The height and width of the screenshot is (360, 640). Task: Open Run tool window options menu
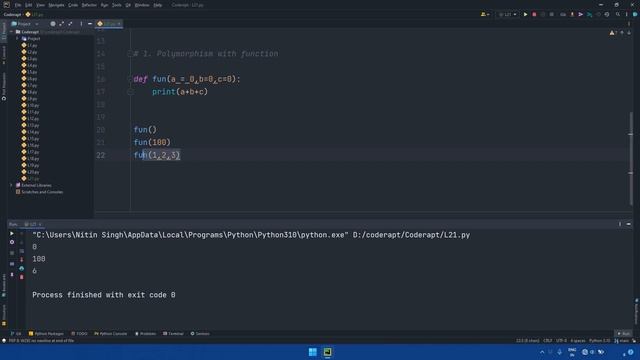pos(620,224)
